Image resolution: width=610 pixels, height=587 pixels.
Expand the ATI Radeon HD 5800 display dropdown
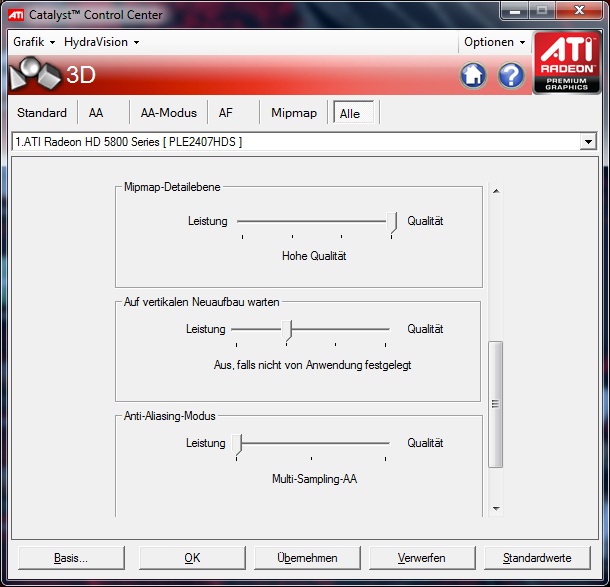(588, 142)
